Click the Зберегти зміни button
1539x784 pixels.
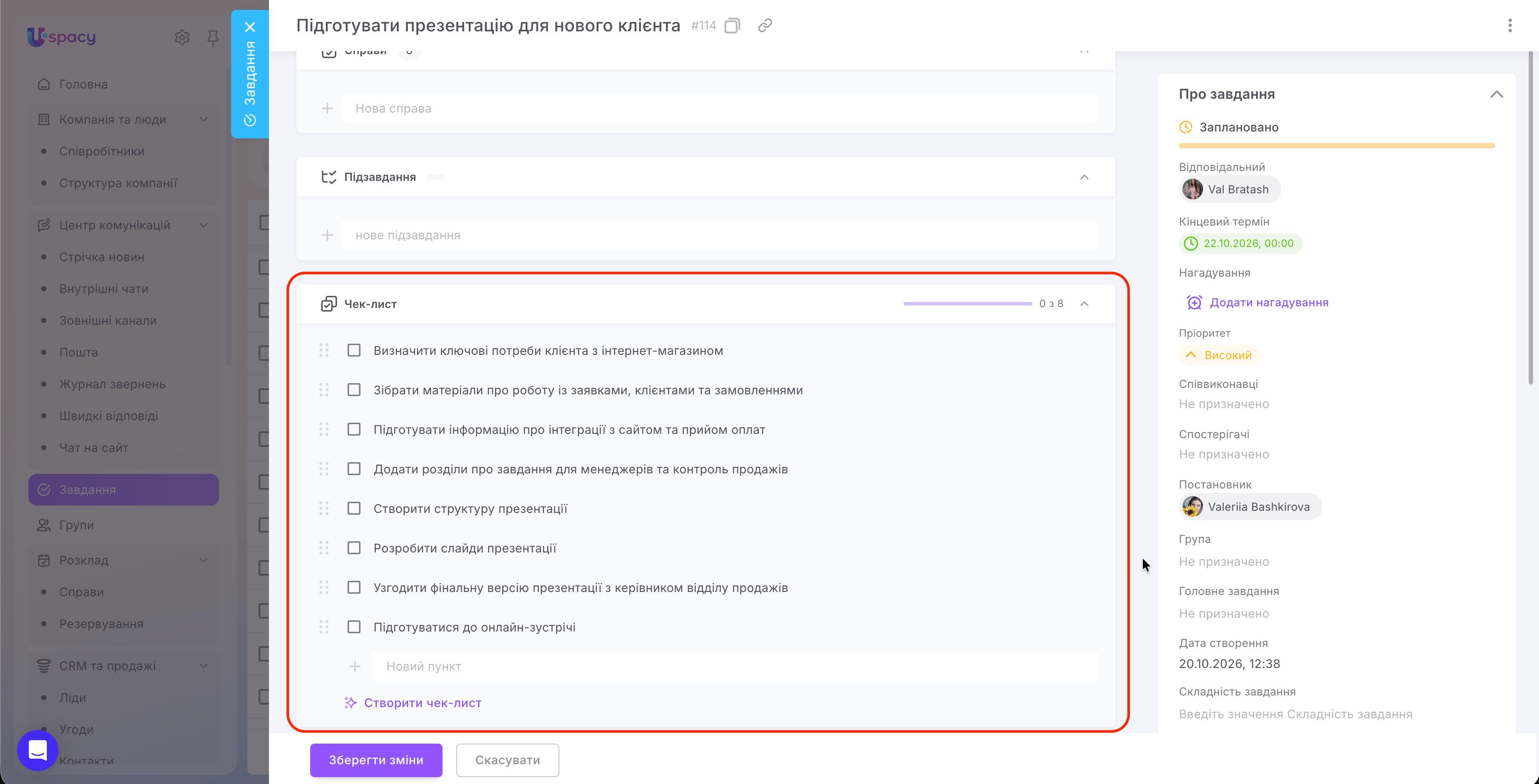(376, 760)
